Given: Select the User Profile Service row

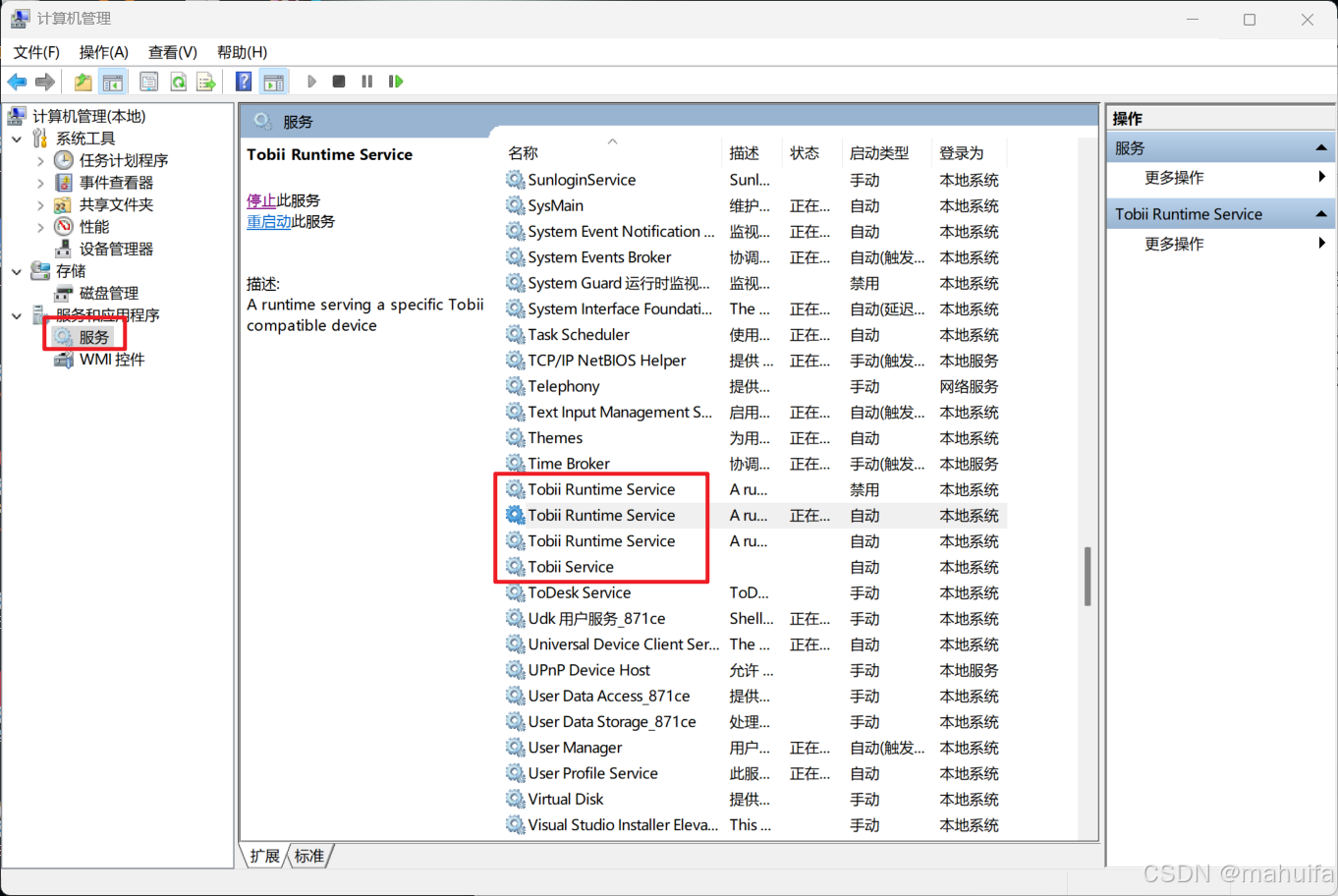Looking at the screenshot, I should point(754,773).
